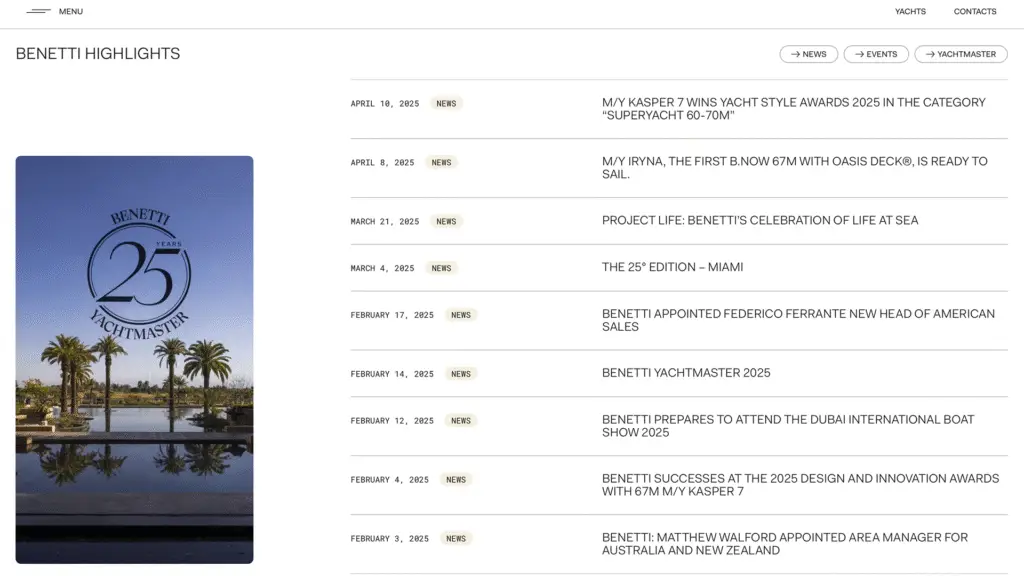Open Federico Ferrante American Sales article
The width and height of the screenshot is (1024, 576).
click(798, 320)
